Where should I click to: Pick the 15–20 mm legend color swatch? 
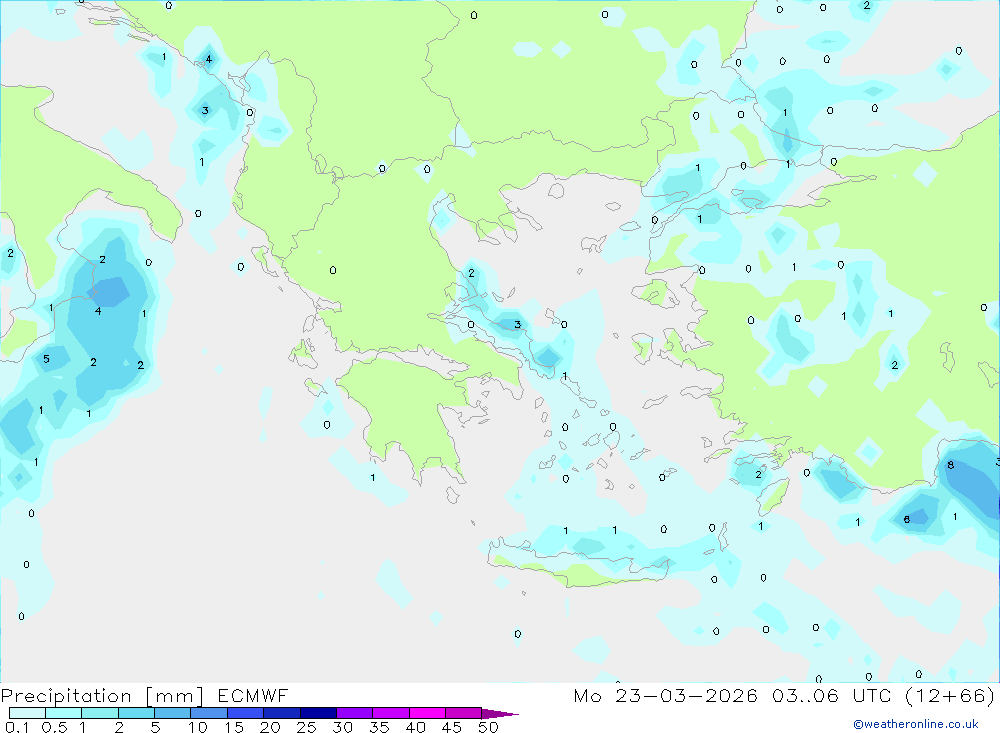pos(245,713)
